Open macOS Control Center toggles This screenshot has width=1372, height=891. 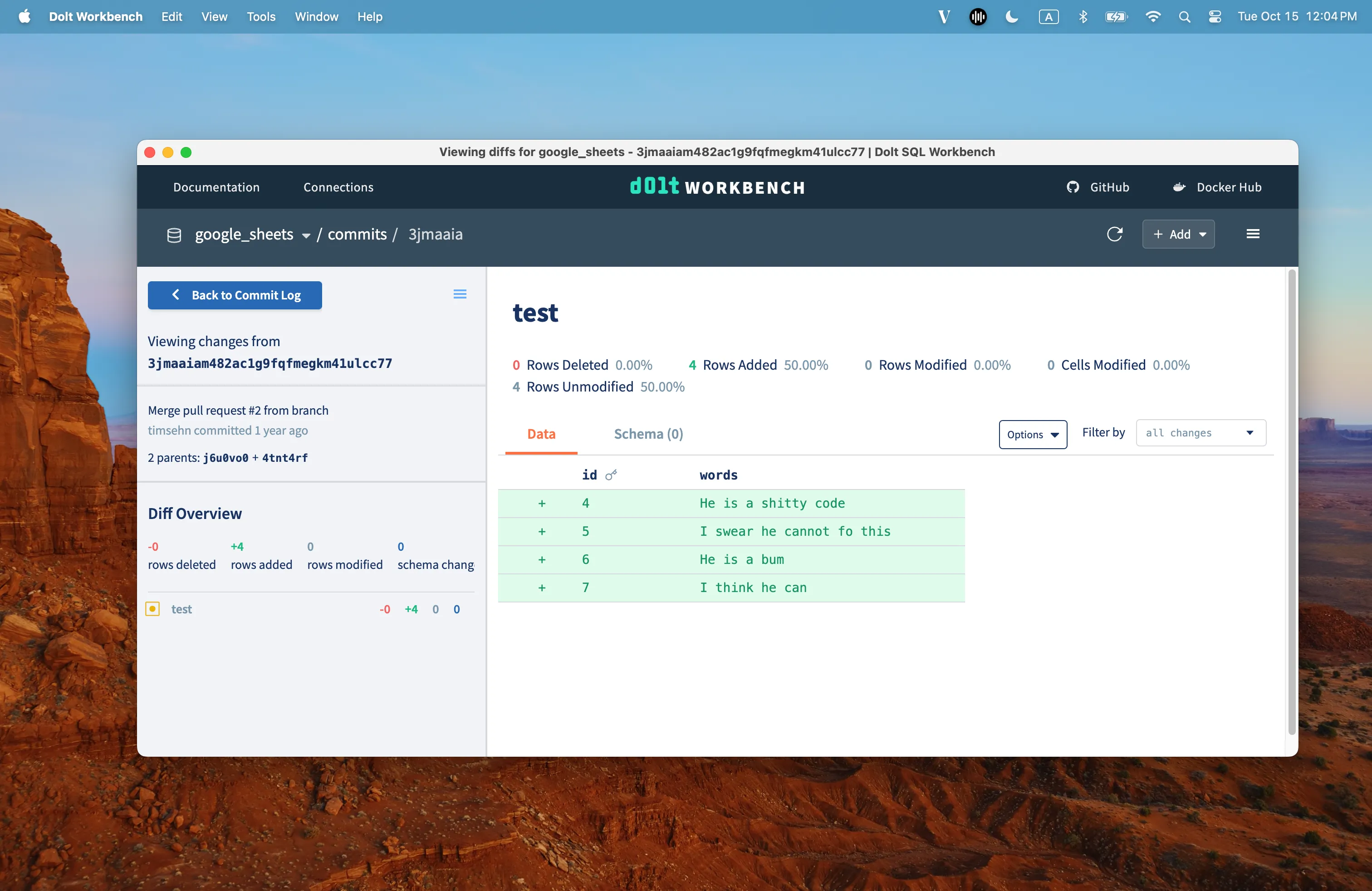(1215, 17)
